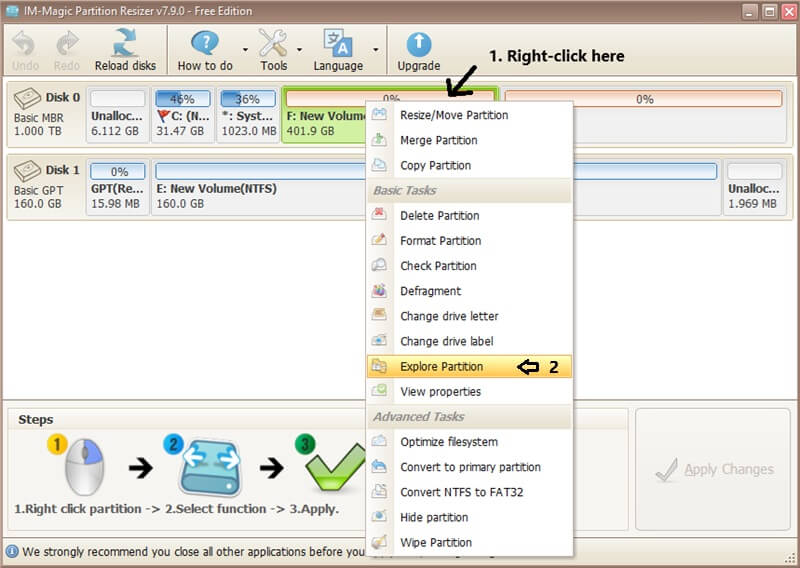Click the Basic GPT 160.0 GB label
The image size is (800, 568).
(x=39, y=197)
